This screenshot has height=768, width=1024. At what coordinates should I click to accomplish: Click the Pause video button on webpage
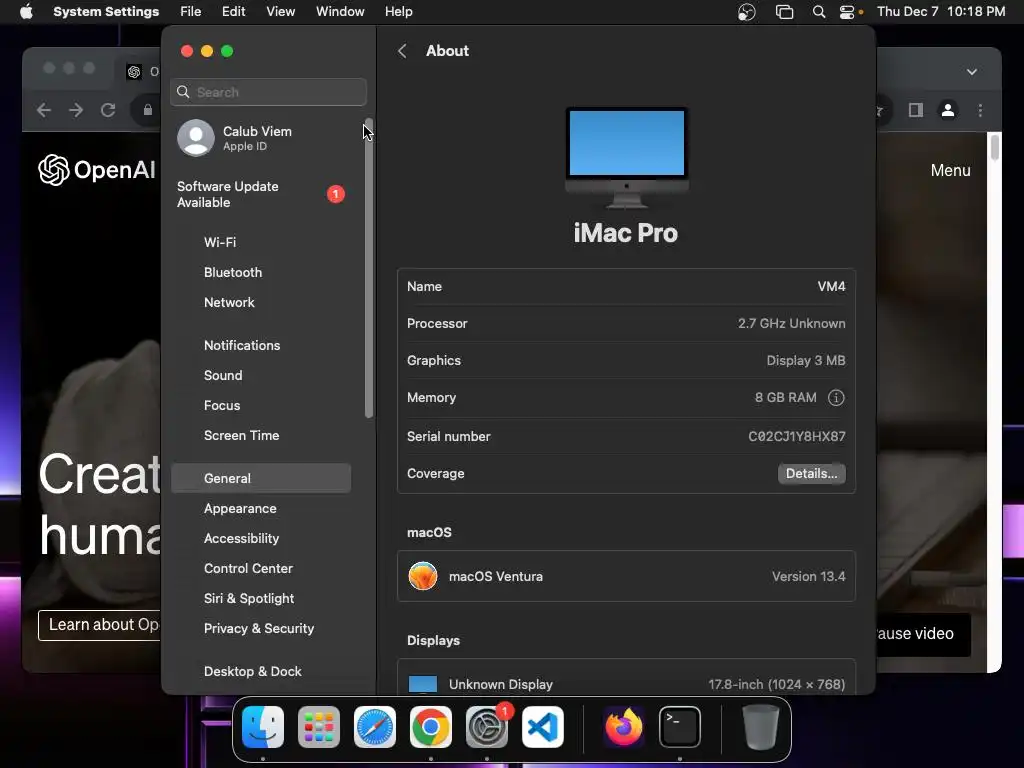922,633
